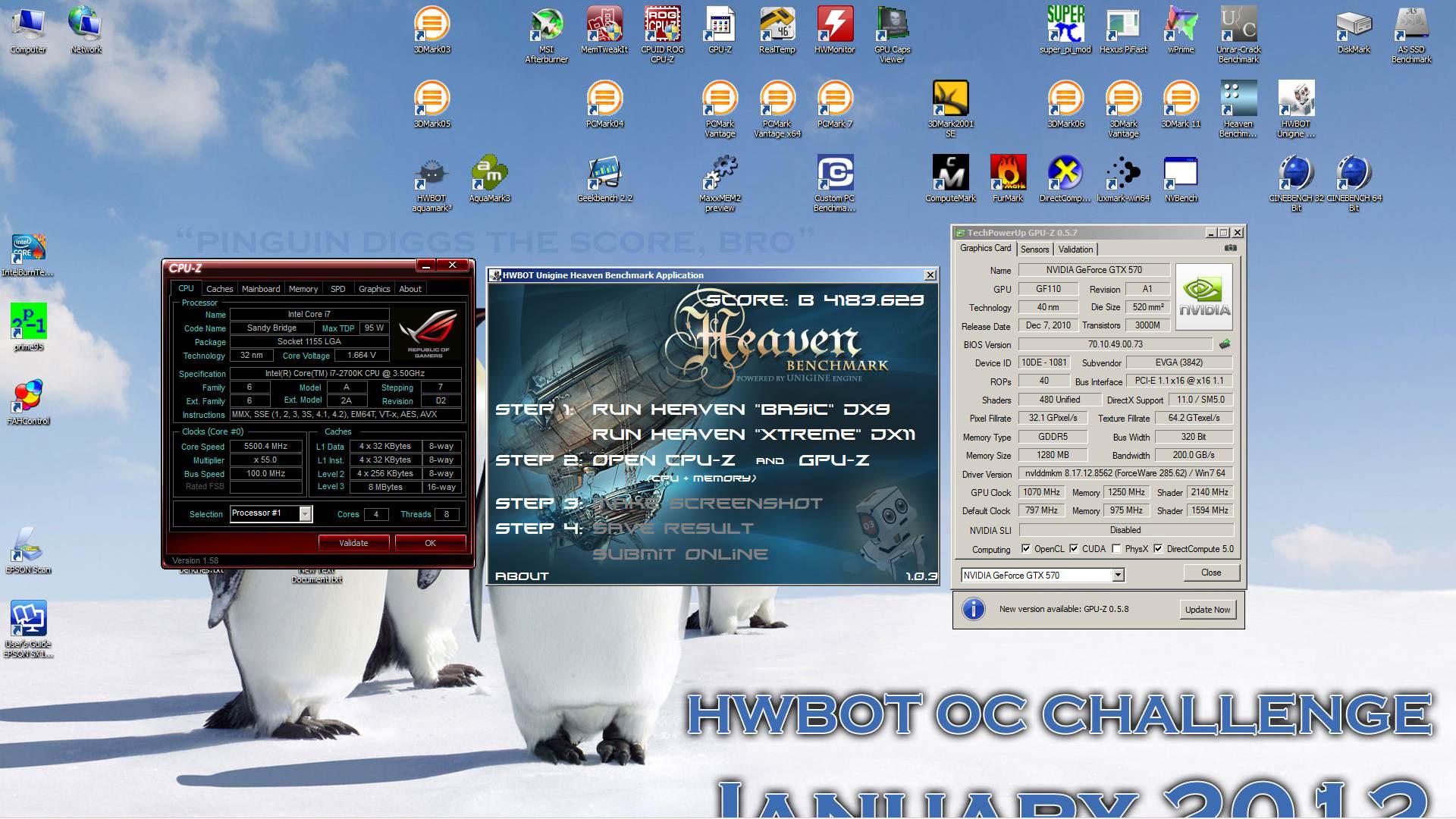Click NVIDIA logo in GPU-Z
Image resolution: width=1456 pixels, height=819 pixels.
click(1204, 296)
